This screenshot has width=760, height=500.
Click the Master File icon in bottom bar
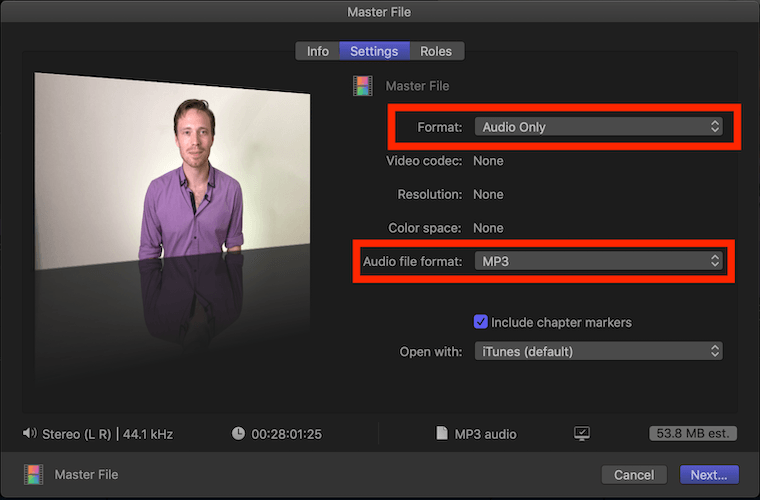33,474
